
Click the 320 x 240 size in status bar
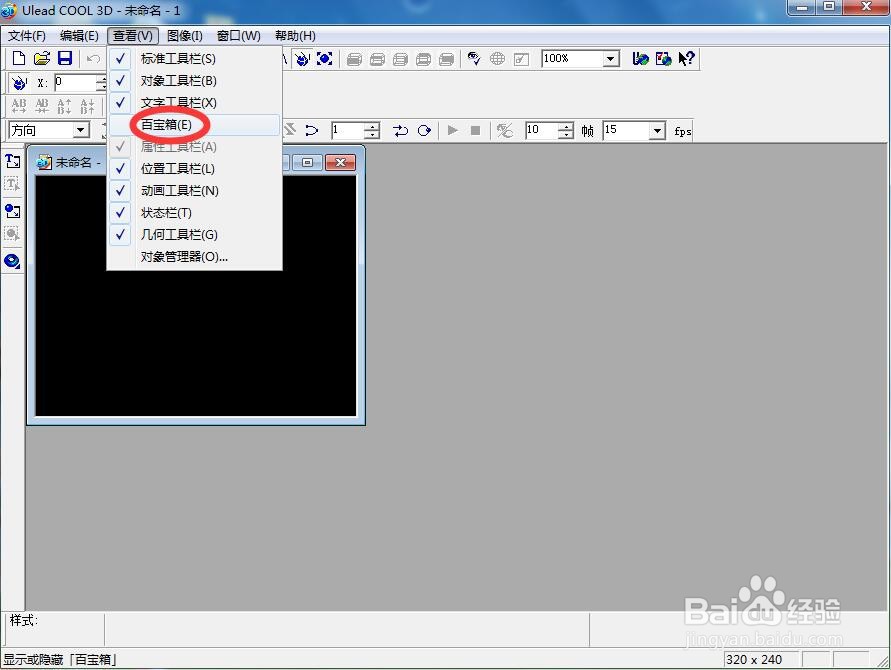pyautogui.click(x=754, y=659)
